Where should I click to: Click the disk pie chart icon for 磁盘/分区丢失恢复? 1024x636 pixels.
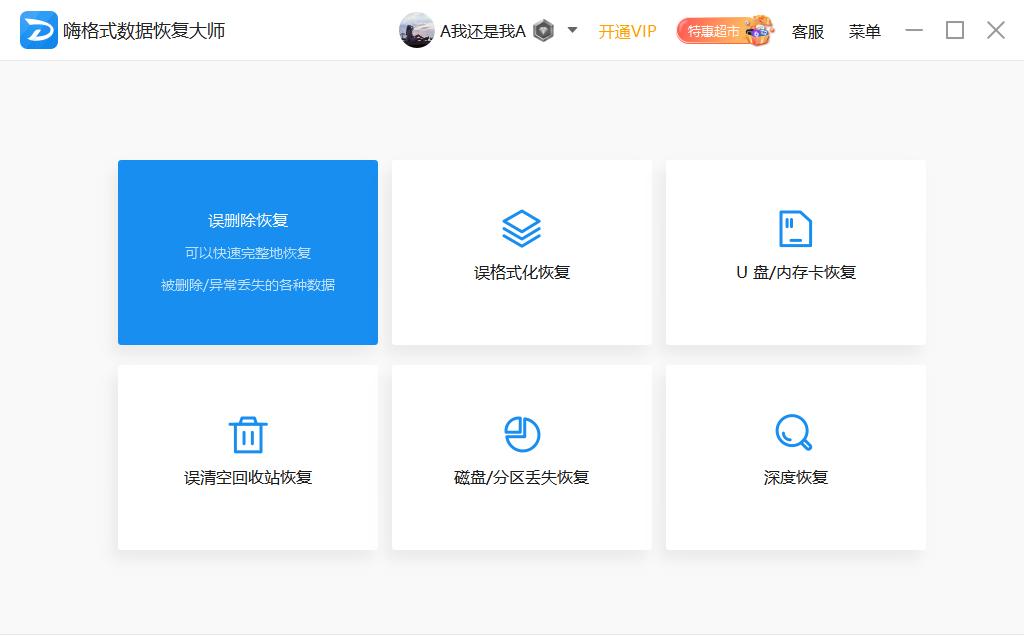coord(521,434)
